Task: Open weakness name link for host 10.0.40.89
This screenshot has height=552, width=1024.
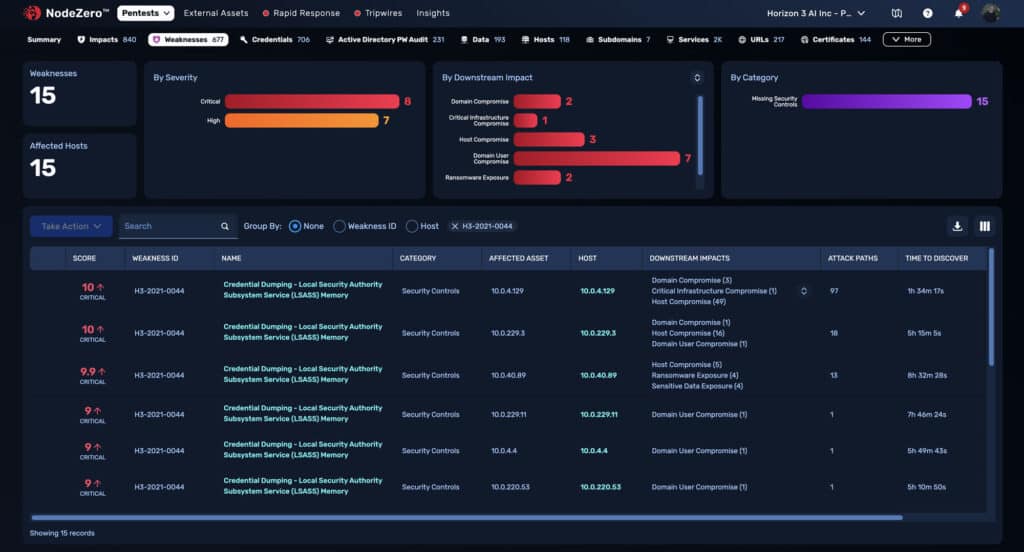Action: point(303,374)
